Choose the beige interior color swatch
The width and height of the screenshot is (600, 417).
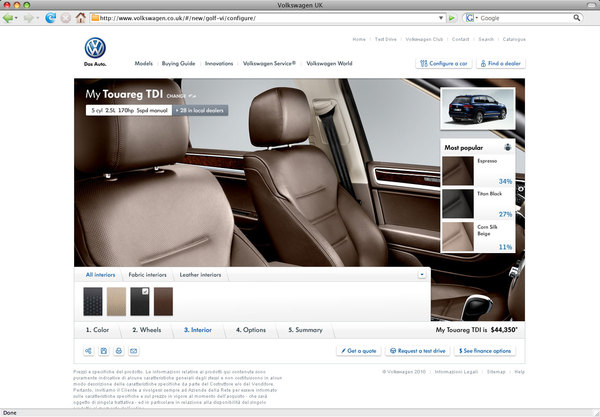point(117,301)
